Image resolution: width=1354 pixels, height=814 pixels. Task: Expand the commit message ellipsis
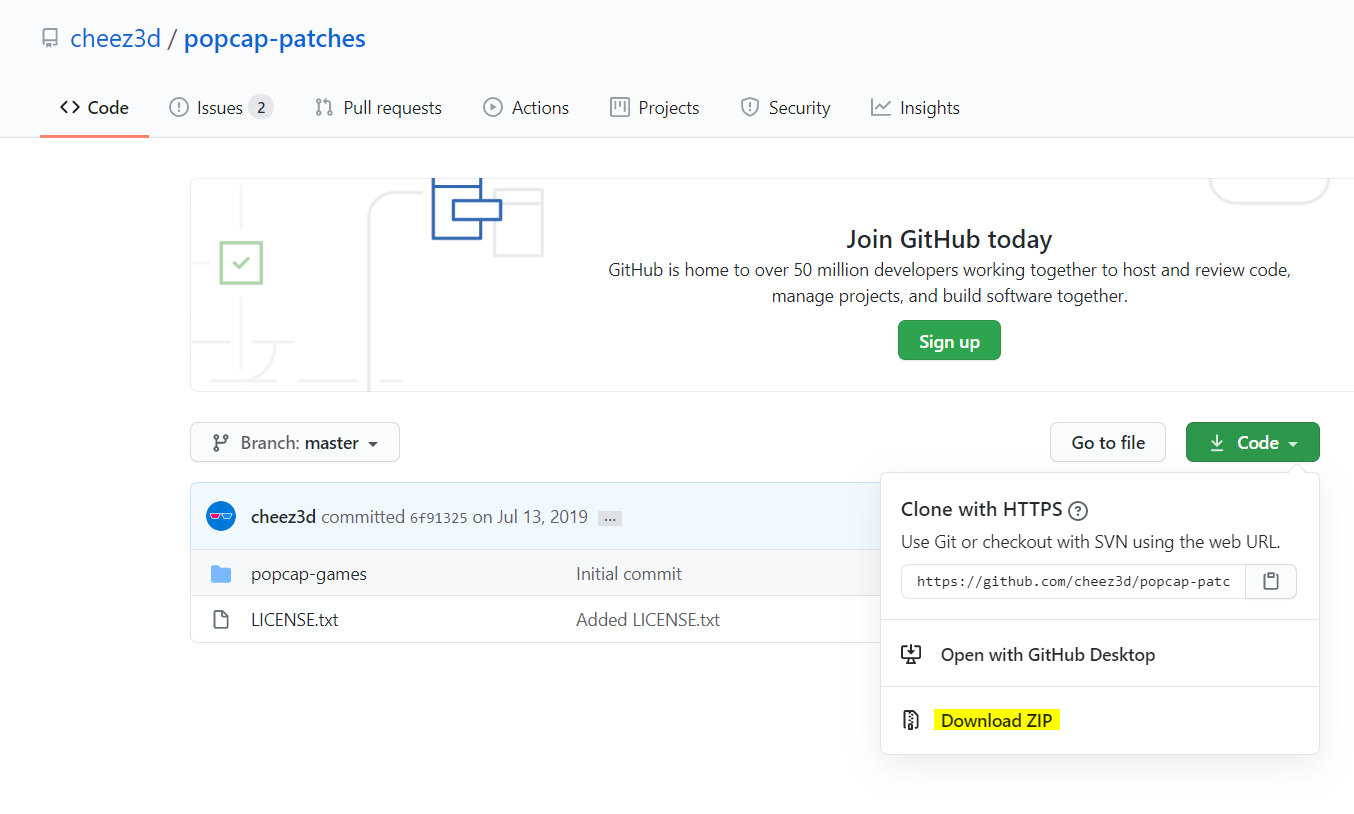610,518
